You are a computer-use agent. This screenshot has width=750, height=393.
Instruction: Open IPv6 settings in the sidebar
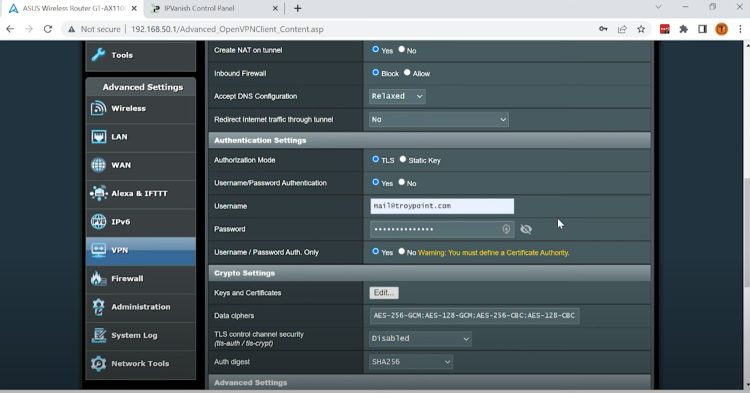[x=141, y=222]
